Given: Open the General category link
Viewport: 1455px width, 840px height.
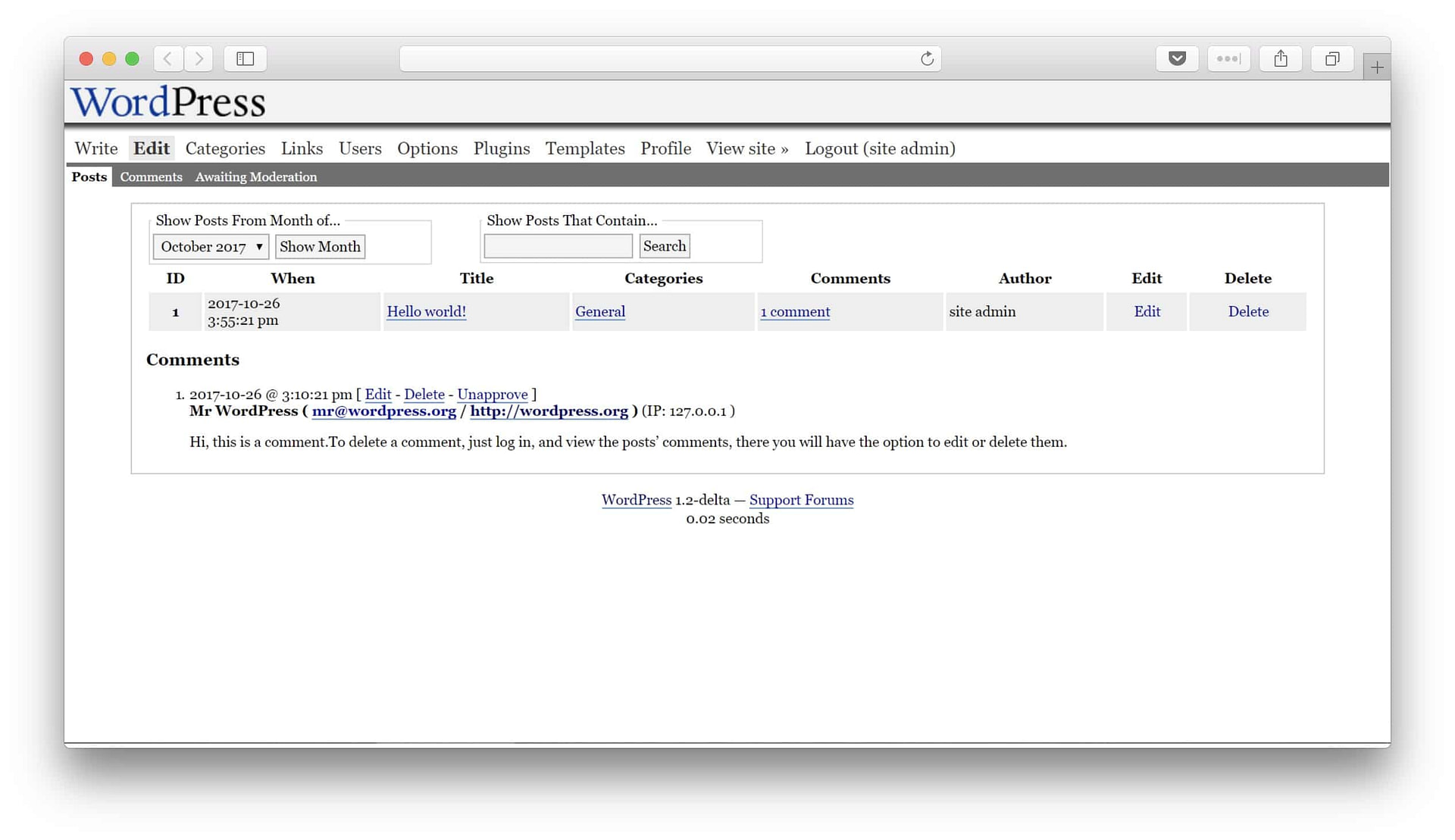Looking at the screenshot, I should pos(600,311).
